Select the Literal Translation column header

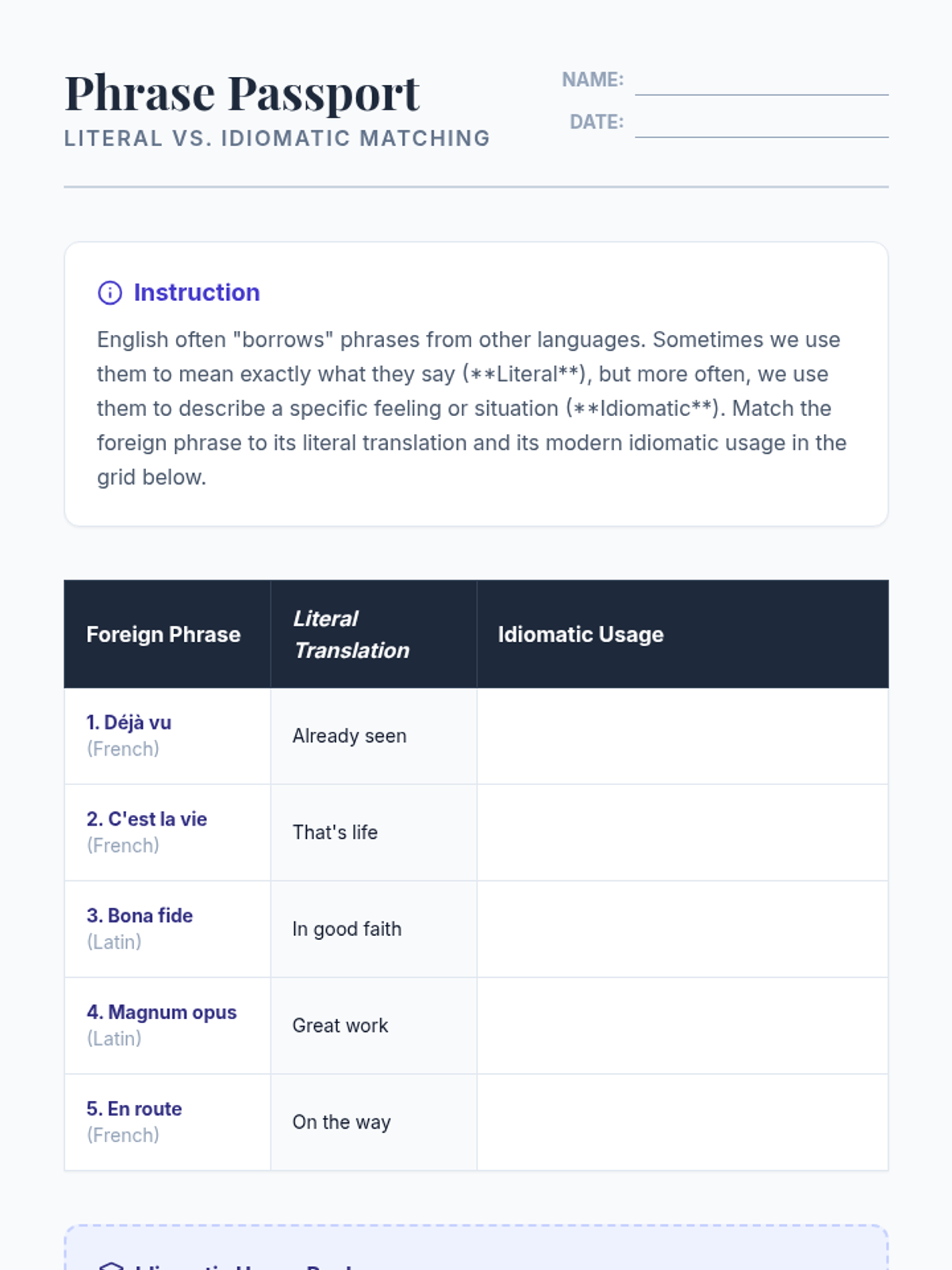[x=351, y=634]
